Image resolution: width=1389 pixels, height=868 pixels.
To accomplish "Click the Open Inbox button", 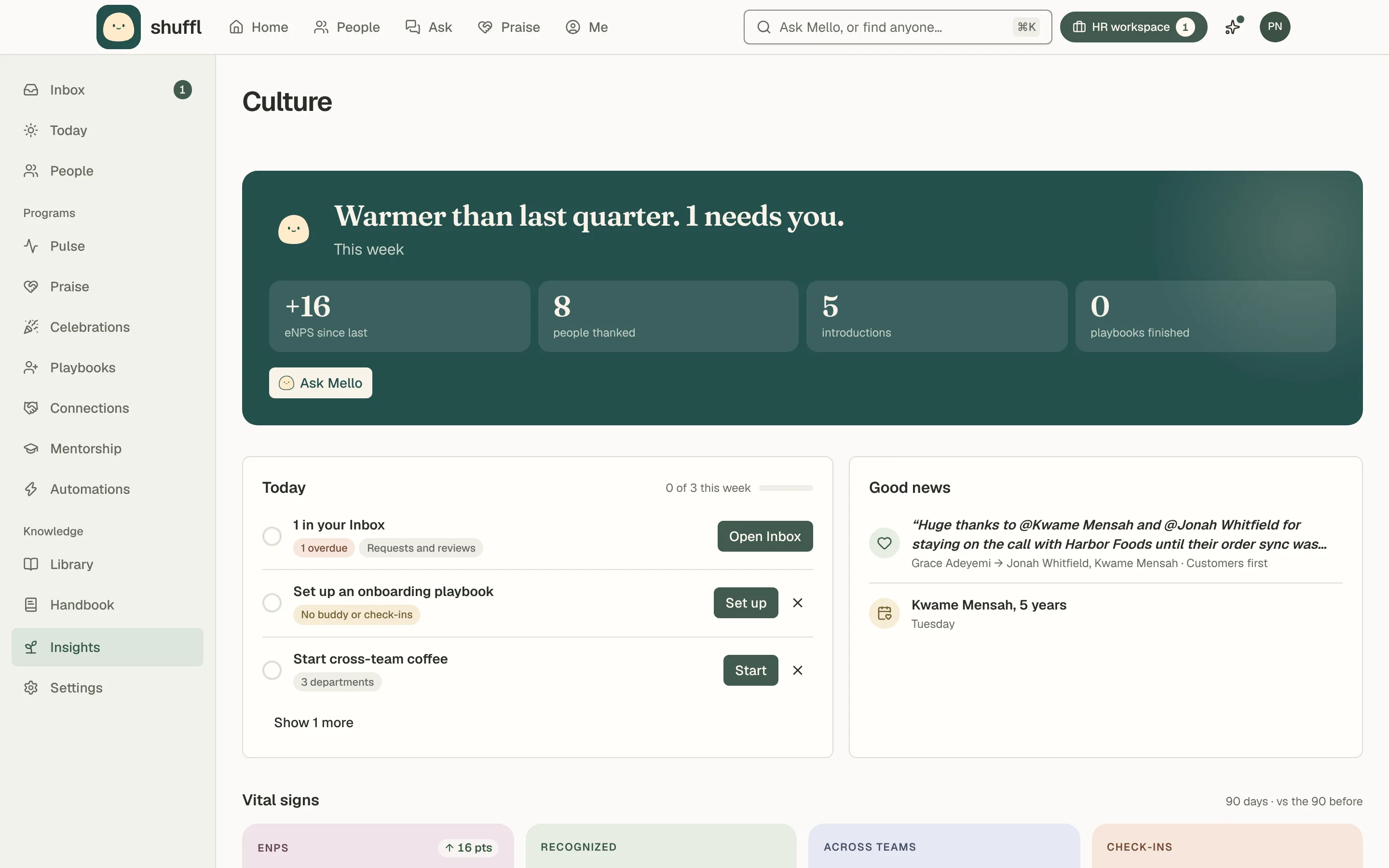I will point(765,536).
